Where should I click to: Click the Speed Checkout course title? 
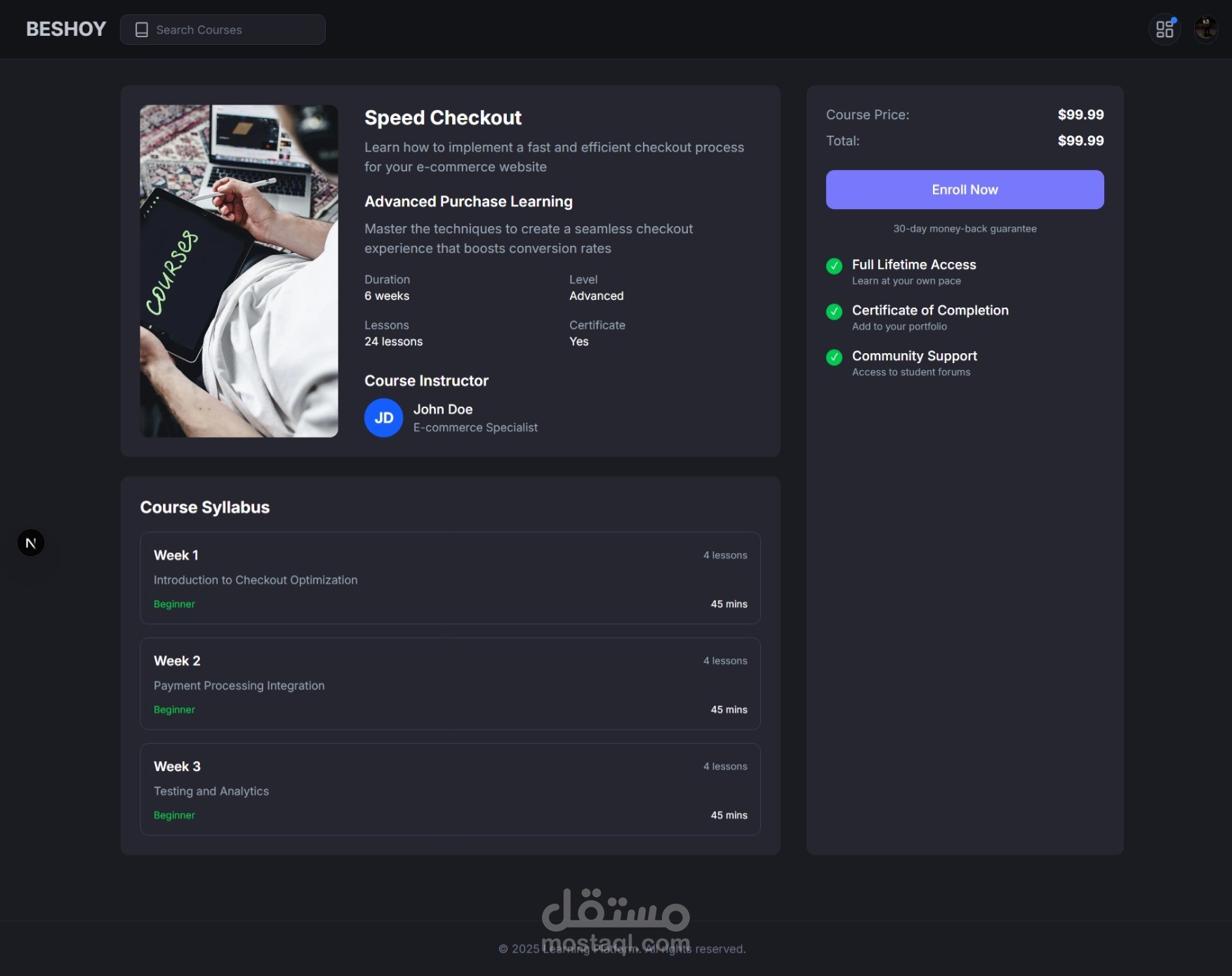(442, 117)
